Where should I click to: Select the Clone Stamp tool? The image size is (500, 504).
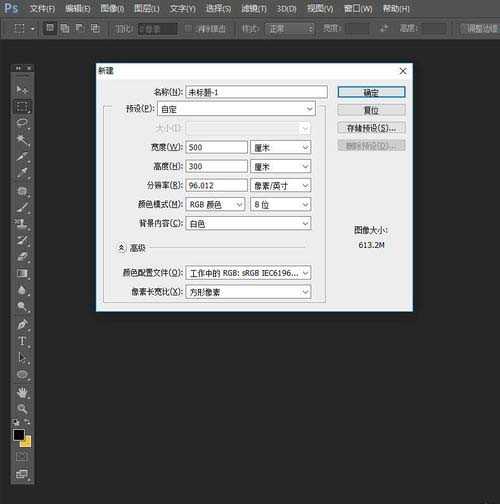22,223
